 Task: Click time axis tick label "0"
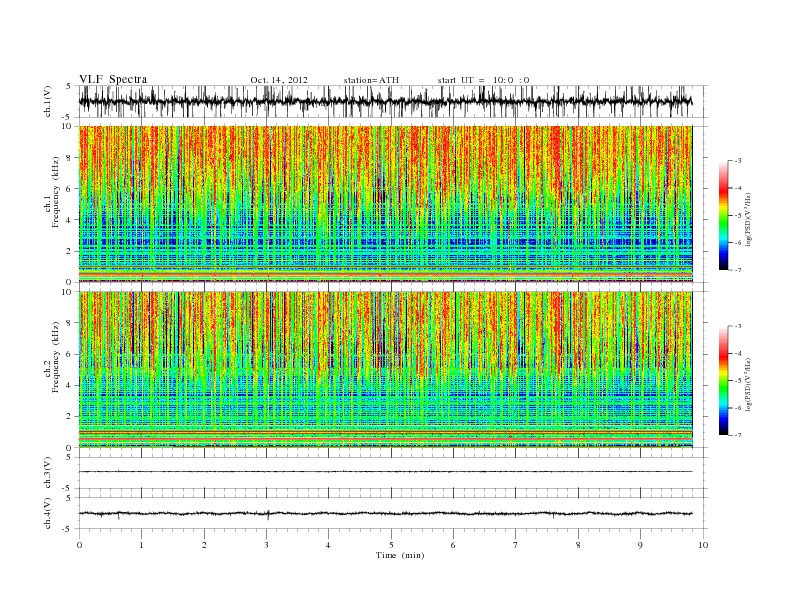tap(79, 545)
